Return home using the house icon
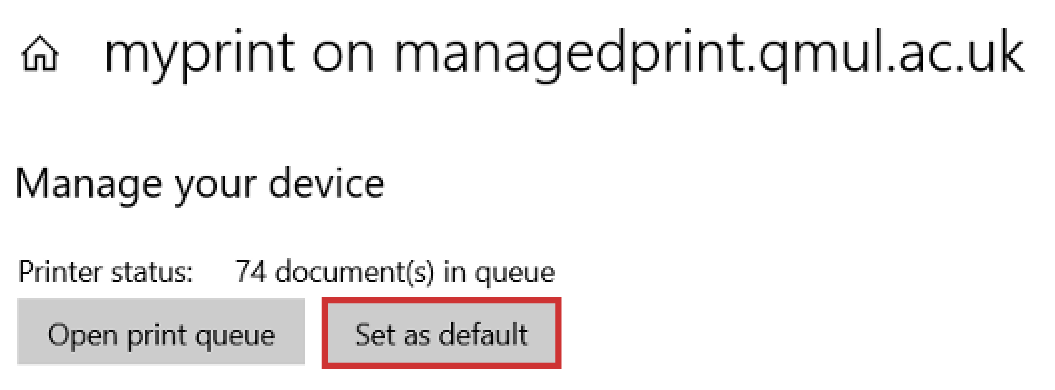The width and height of the screenshot is (1055, 390). pyautogui.click(x=40, y=56)
